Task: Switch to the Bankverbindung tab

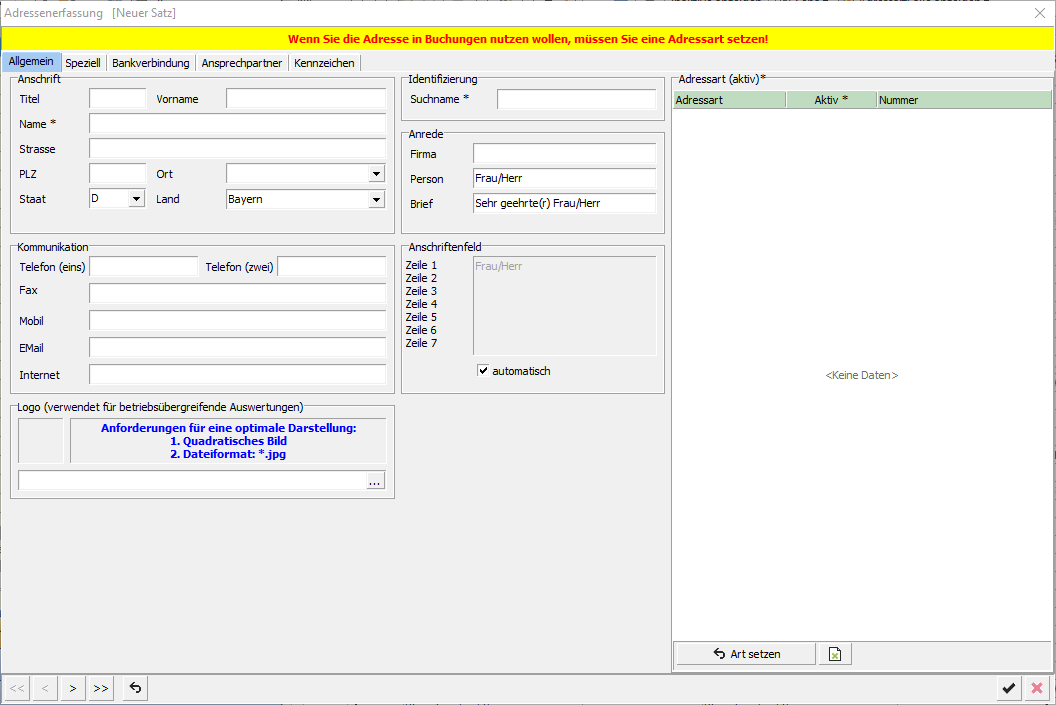Action: 150,62
